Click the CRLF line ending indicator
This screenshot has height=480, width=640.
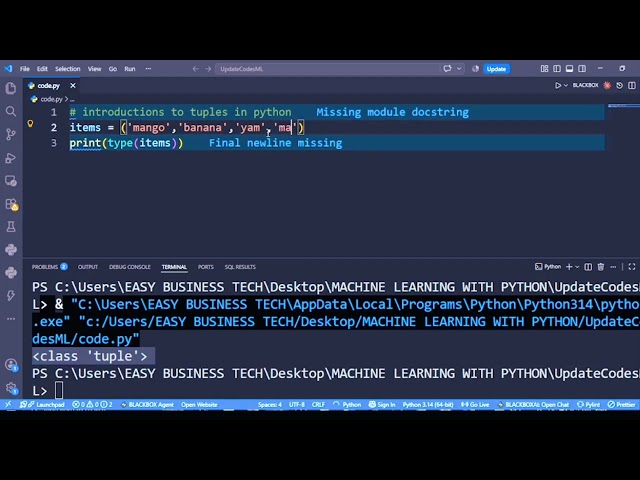point(318,404)
